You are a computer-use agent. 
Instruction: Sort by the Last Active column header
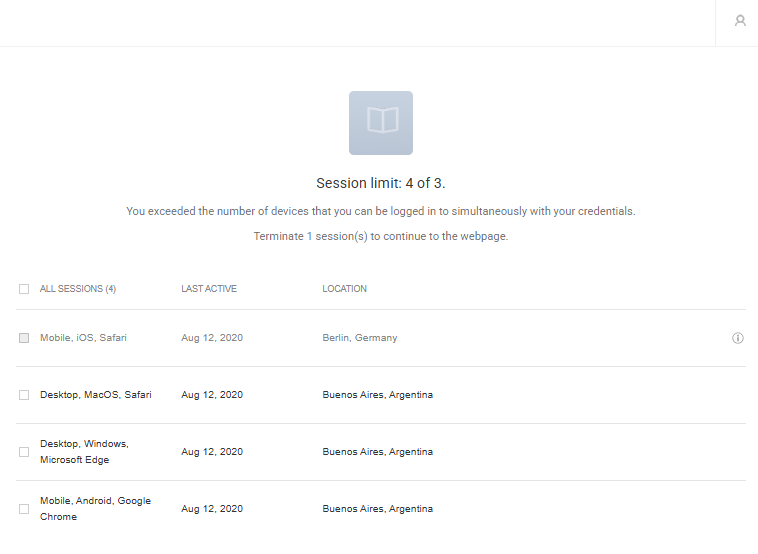pos(209,289)
